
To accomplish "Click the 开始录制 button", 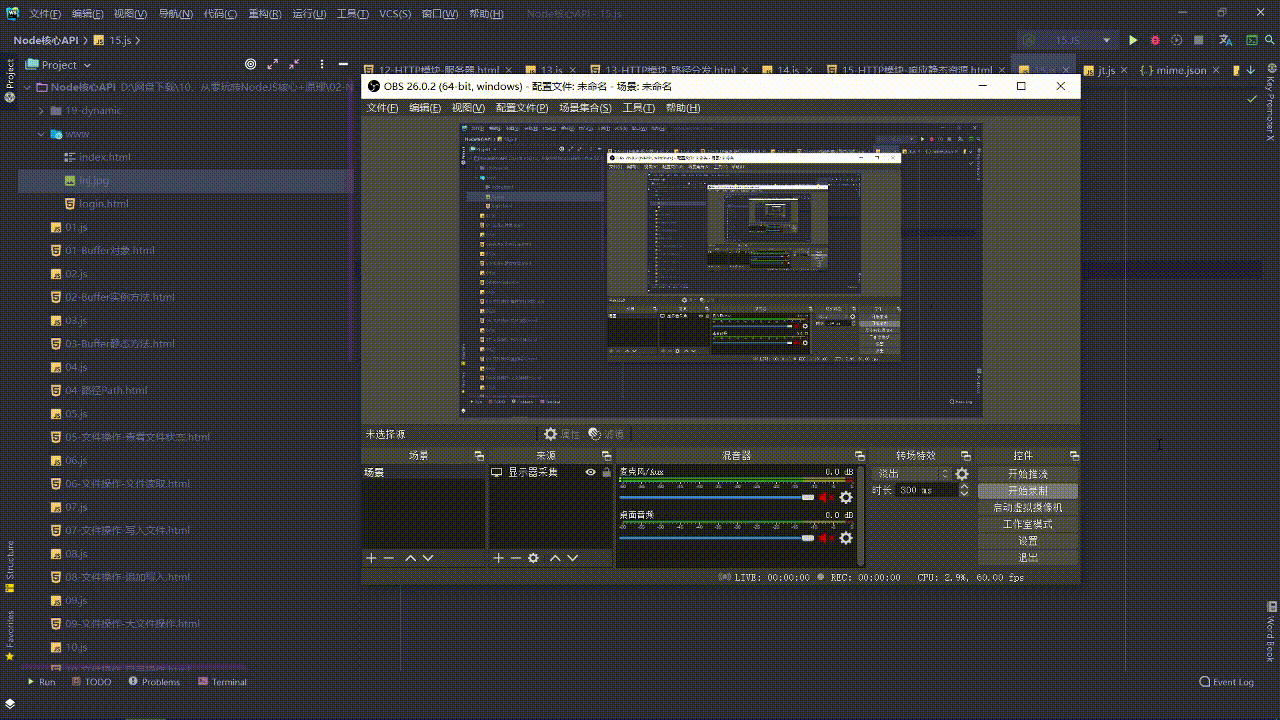I will pos(1027,491).
